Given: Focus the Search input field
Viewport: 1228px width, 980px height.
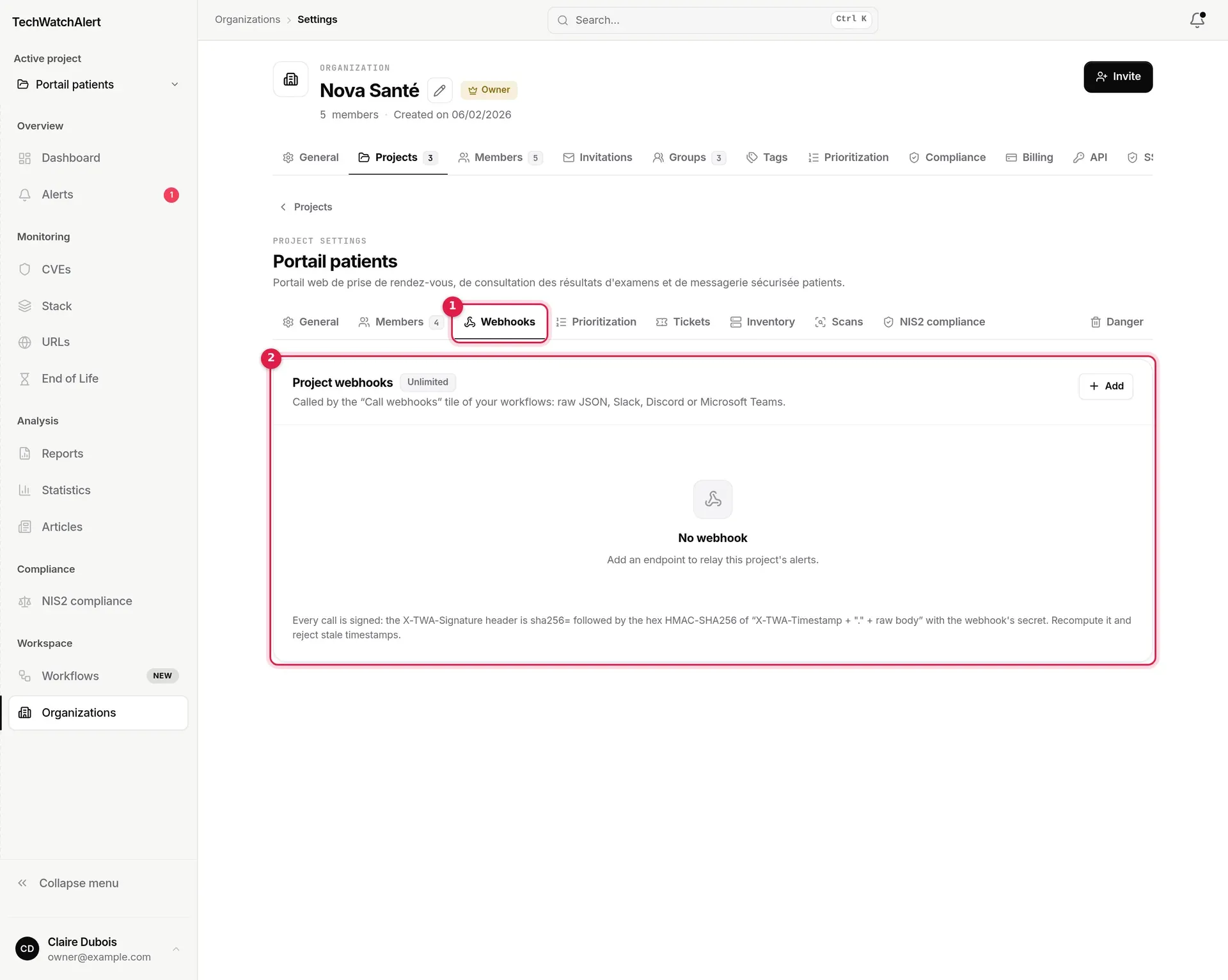Looking at the screenshot, I should (x=712, y=20).
